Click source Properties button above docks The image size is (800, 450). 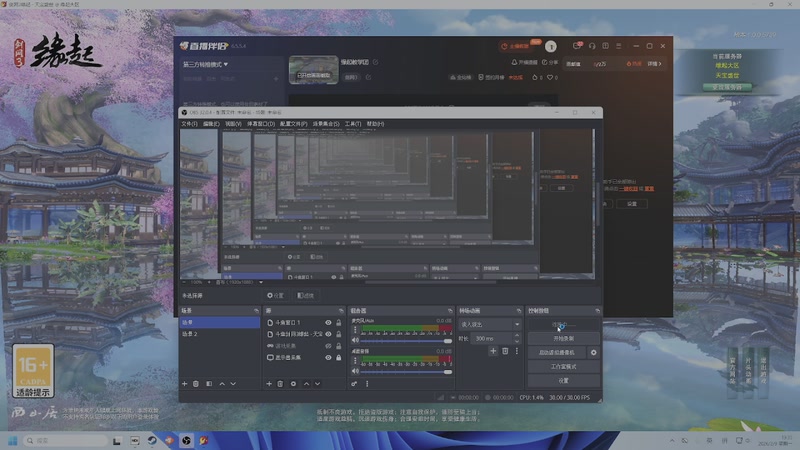click(x=276, y=295)
